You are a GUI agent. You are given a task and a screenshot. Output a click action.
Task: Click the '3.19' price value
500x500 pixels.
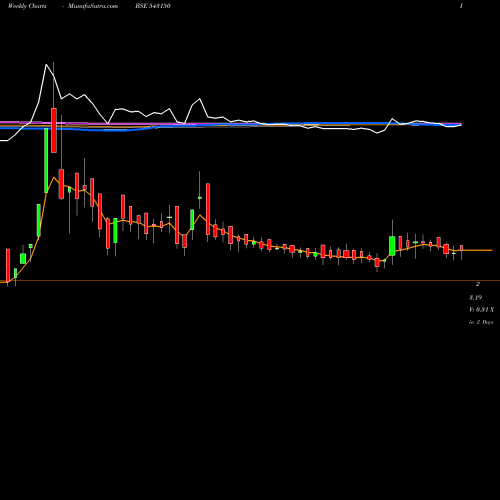pyautogui.click(x=475, y=297)
